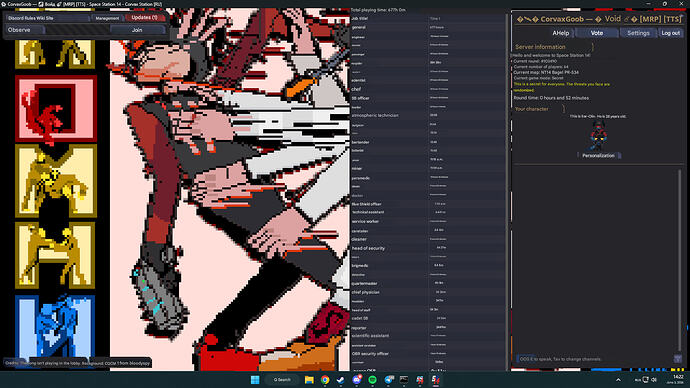Screen dimensions: 690x388
Task: Select the red pixel art thumbnail
Action: point(56,109)
